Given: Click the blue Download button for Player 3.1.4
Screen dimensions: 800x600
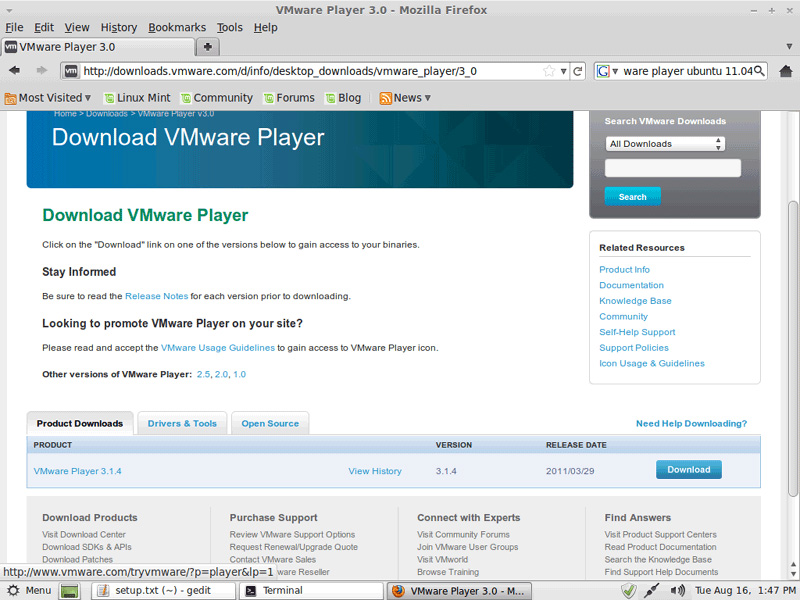Looking at the screenshot, I should point(688,470).
